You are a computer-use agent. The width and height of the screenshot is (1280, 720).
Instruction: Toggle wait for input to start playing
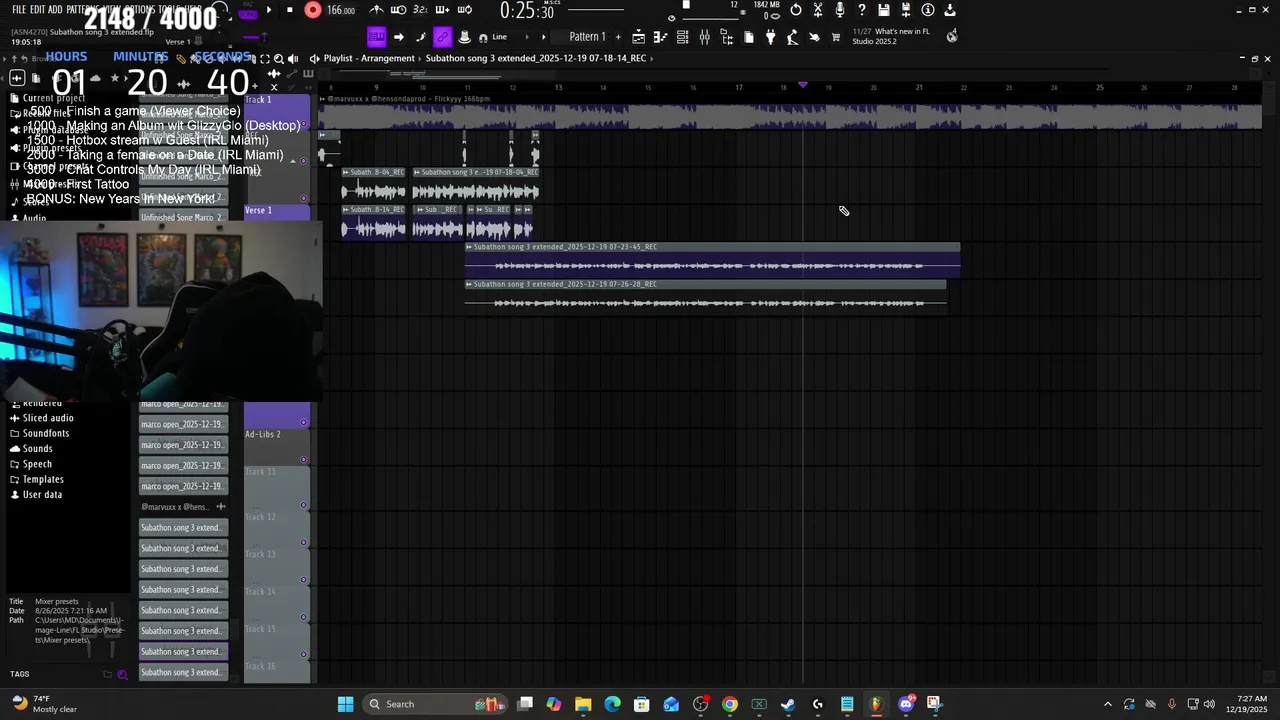tap(399, 10)
